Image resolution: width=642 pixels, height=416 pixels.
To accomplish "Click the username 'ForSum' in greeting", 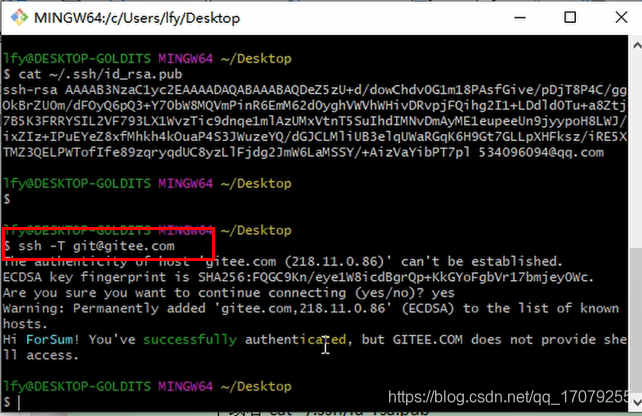I will 50,339.
